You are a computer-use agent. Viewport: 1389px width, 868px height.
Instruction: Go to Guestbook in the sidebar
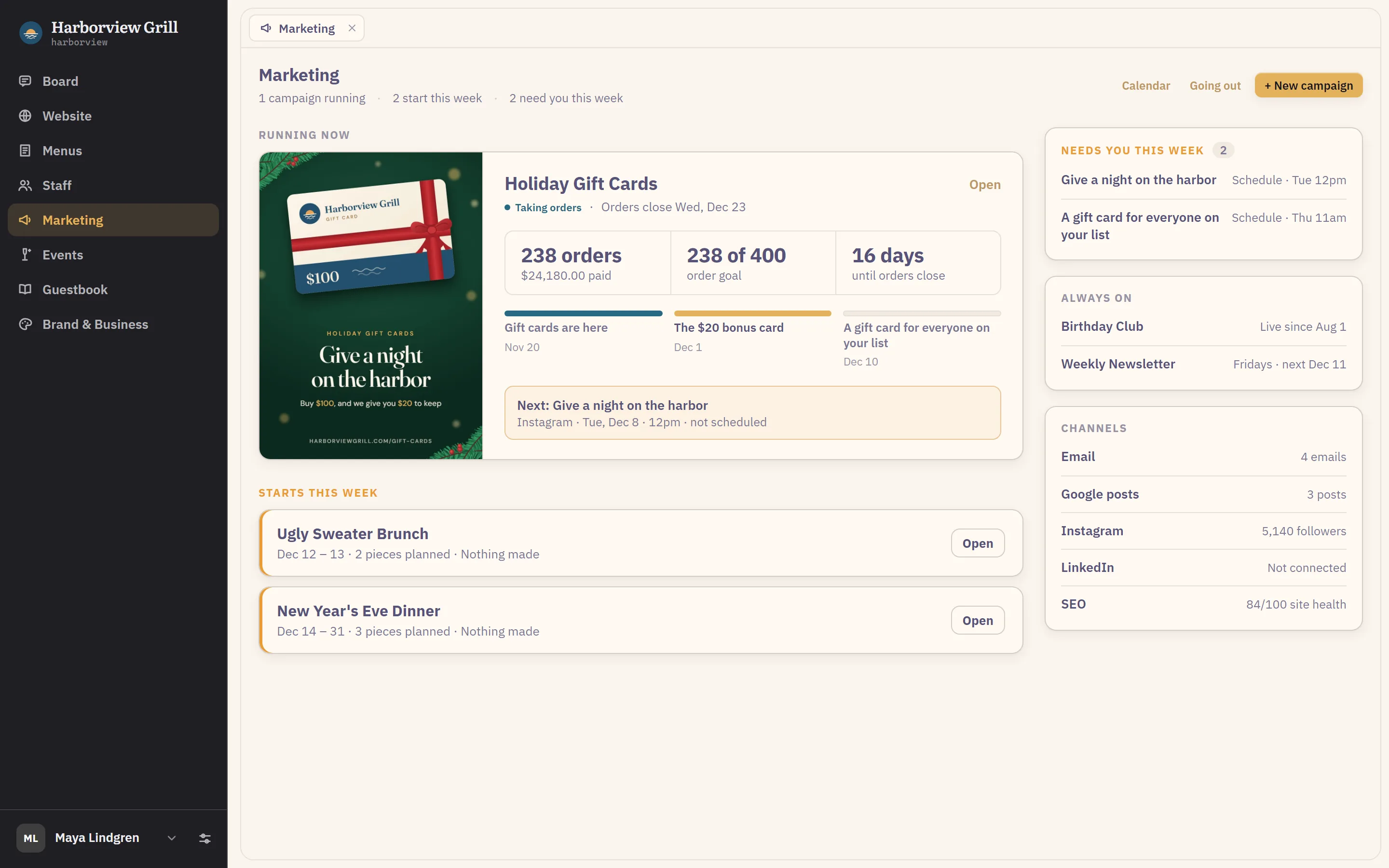point(113,289)
